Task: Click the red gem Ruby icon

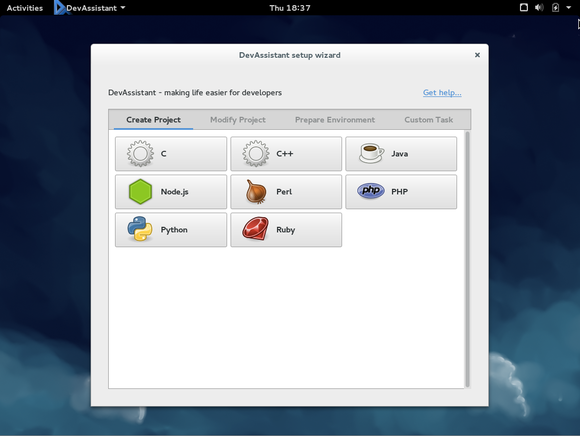Action: (x=255, y=229)
